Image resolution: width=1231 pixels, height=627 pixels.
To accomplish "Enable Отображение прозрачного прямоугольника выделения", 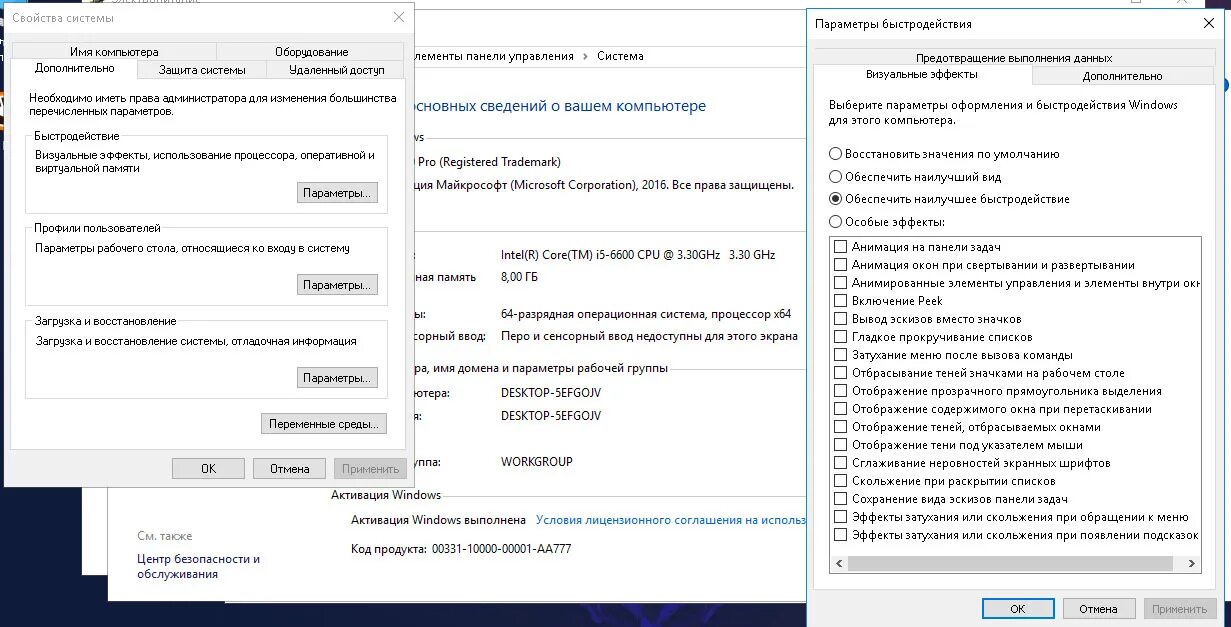I will (841, 391).
